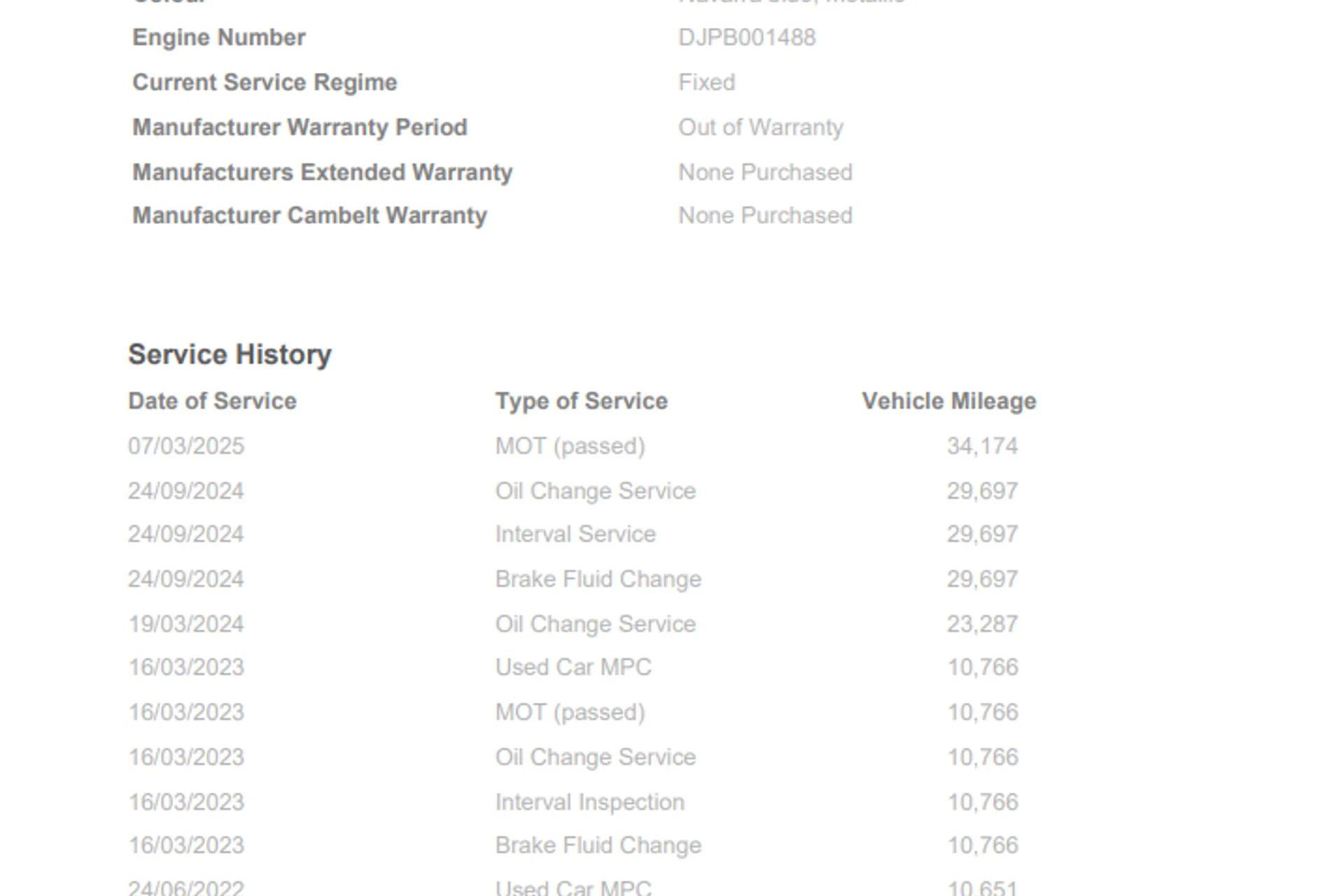
Task: Click the Engine Number label
Action: [x=218, y=38]
